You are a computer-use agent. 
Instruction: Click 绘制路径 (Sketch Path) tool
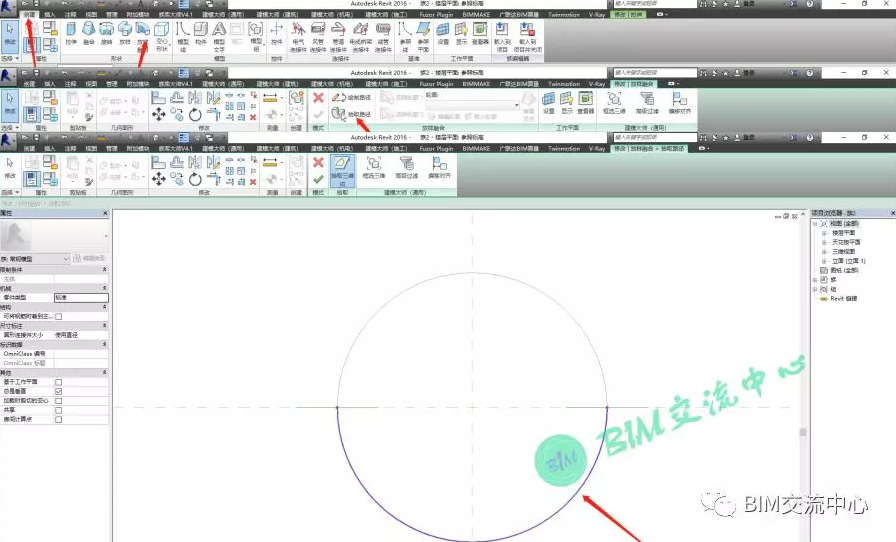(x=352, y=98)
